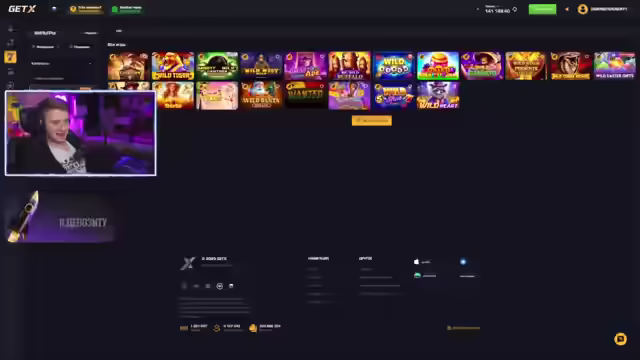The height and width of the screenshot is (360, 640).
Task: Click the gold coins stack statistic icon
Action: [x=253, y=328]
